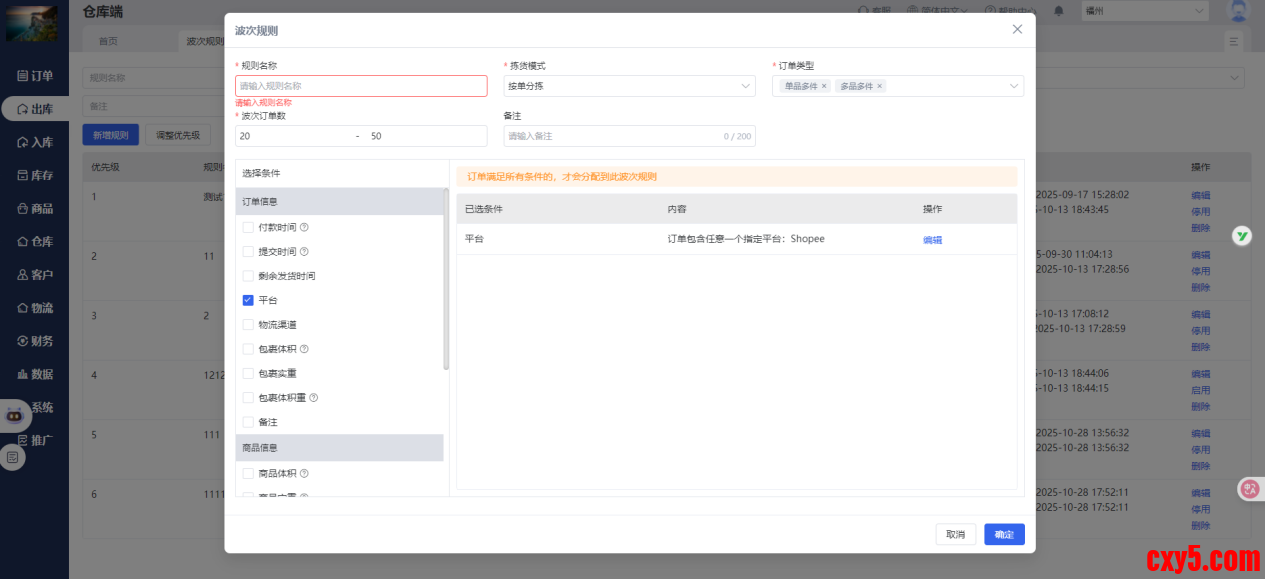The width and height of the screenshot is (1265, 579).
Task: Remove the 单品多件 tag via its x icon
Action: coord(824,86)
